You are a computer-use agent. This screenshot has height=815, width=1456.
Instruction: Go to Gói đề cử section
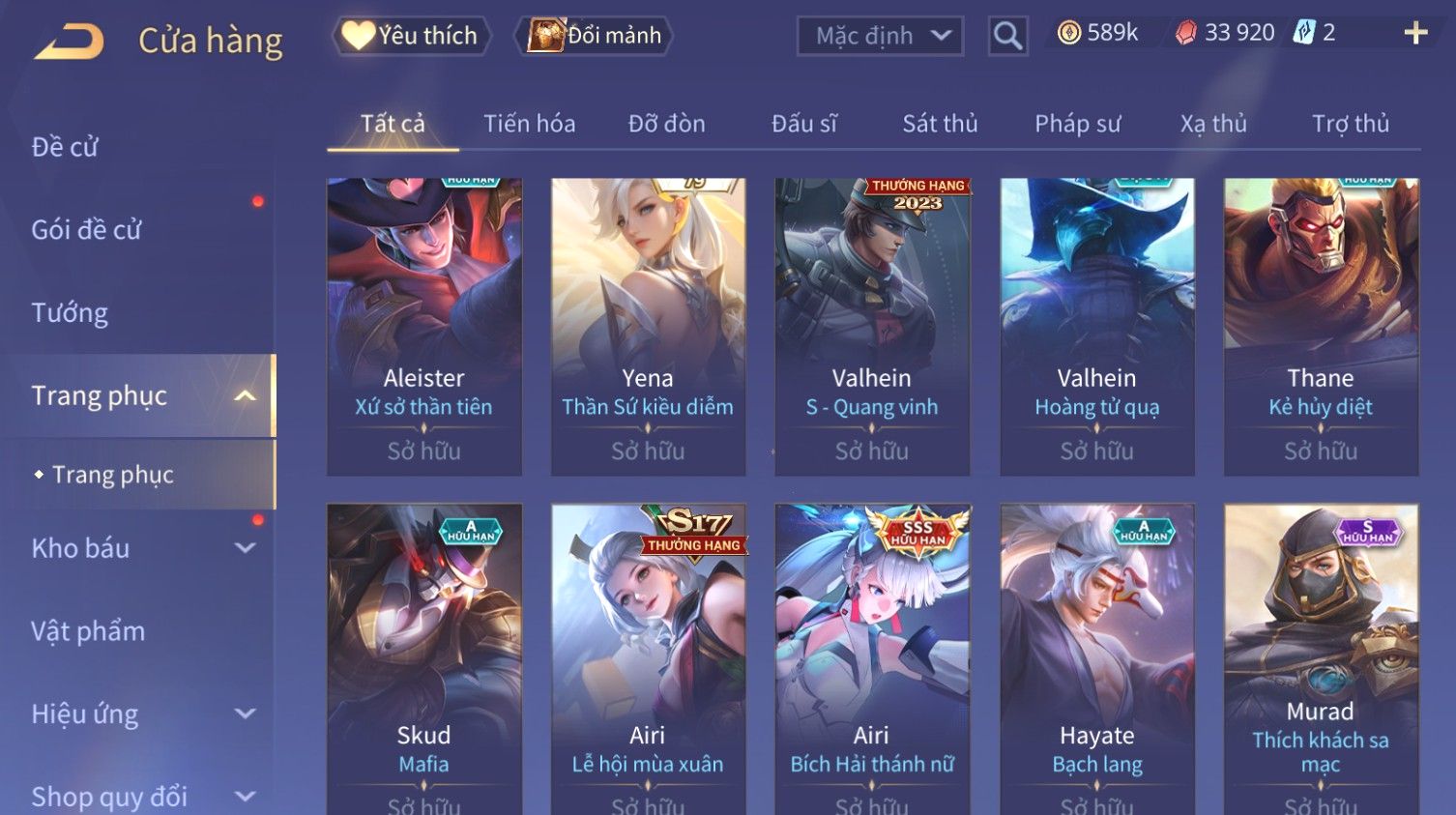point(86,230)
